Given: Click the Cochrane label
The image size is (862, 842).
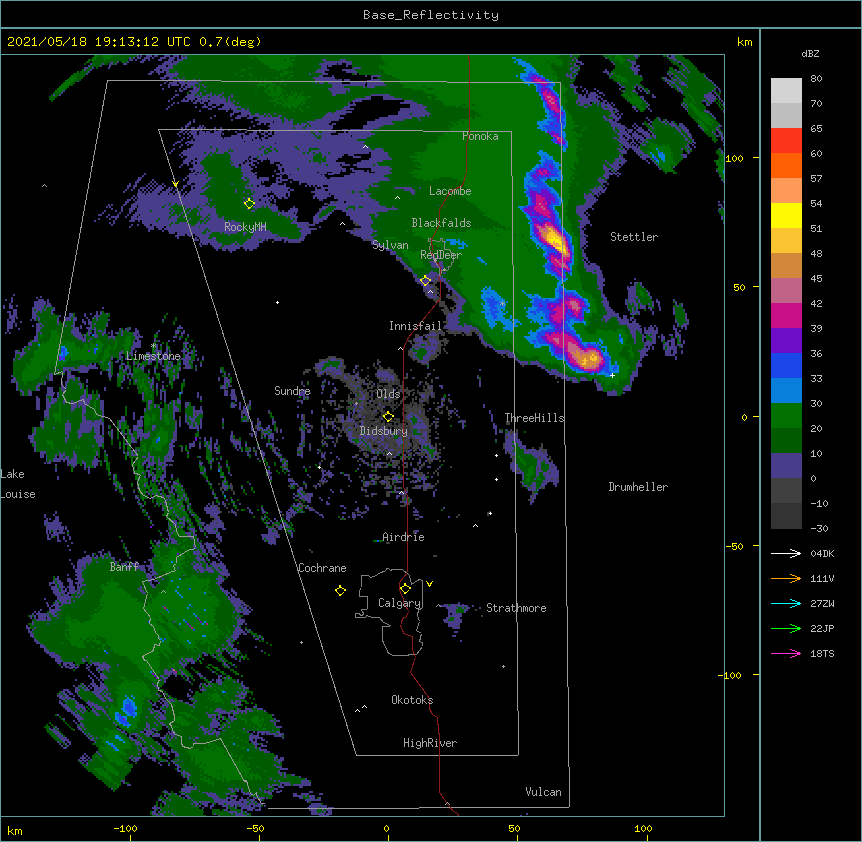Looking at the screenshot, I should (322, 568).
